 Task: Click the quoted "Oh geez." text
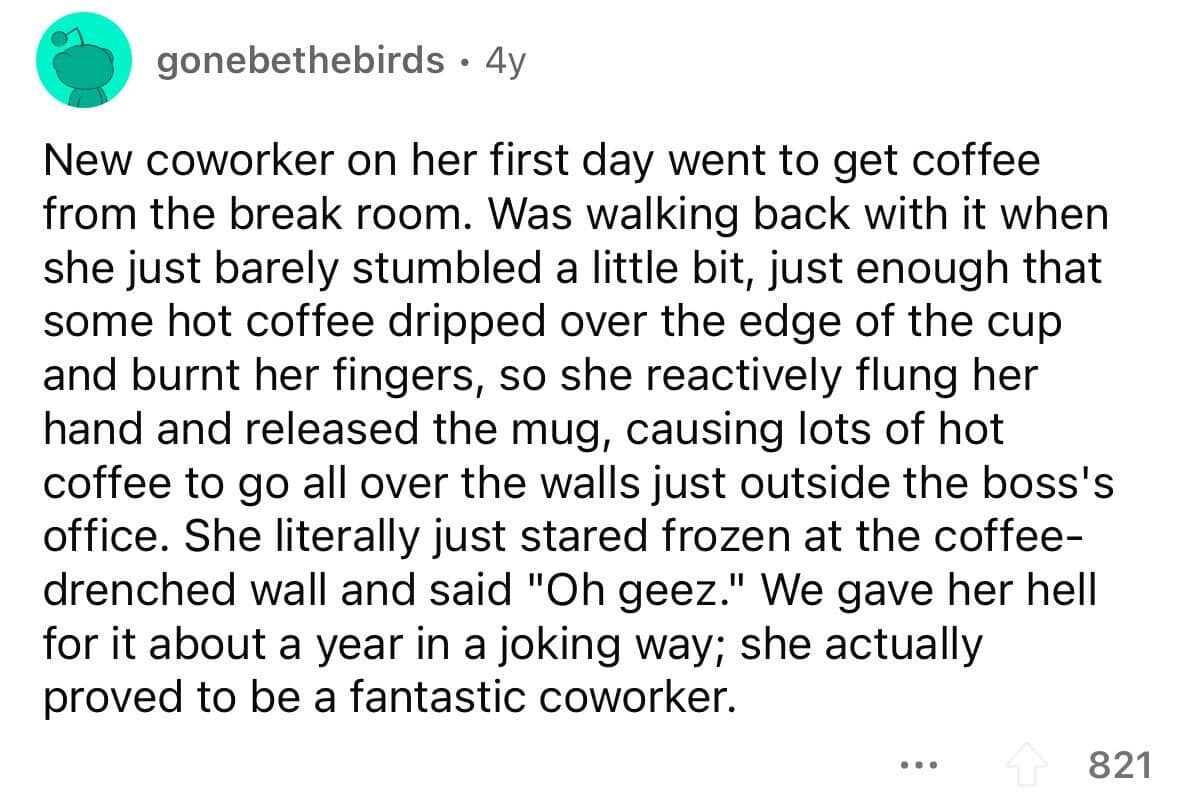point(596,590)
